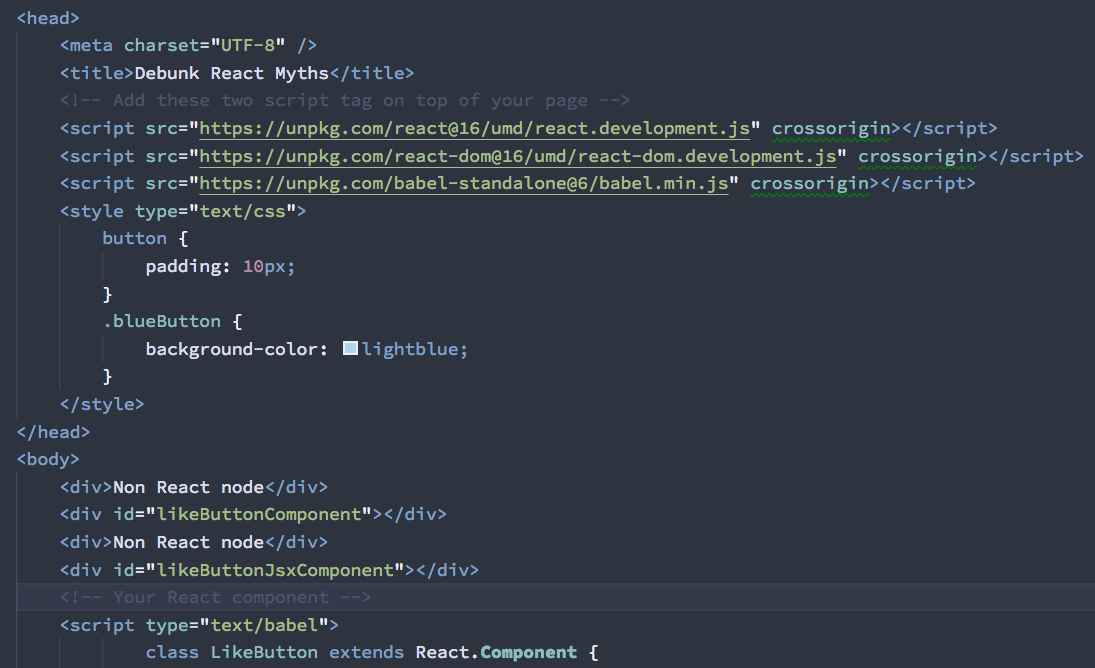Open the babel.min.js unpkg link
This screenshot has height=668, width=1095.
pyautogui.click(x=460, y=183)
